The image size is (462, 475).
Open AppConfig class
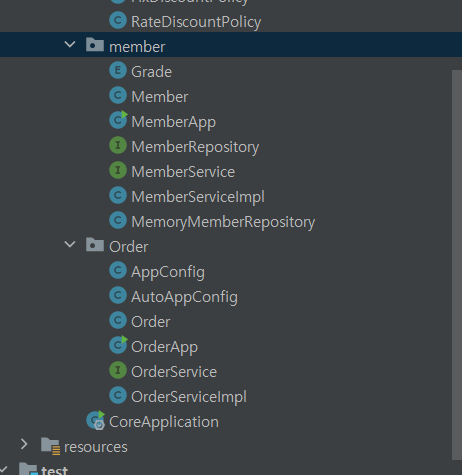pyautogui.click(x=168, y=272)
